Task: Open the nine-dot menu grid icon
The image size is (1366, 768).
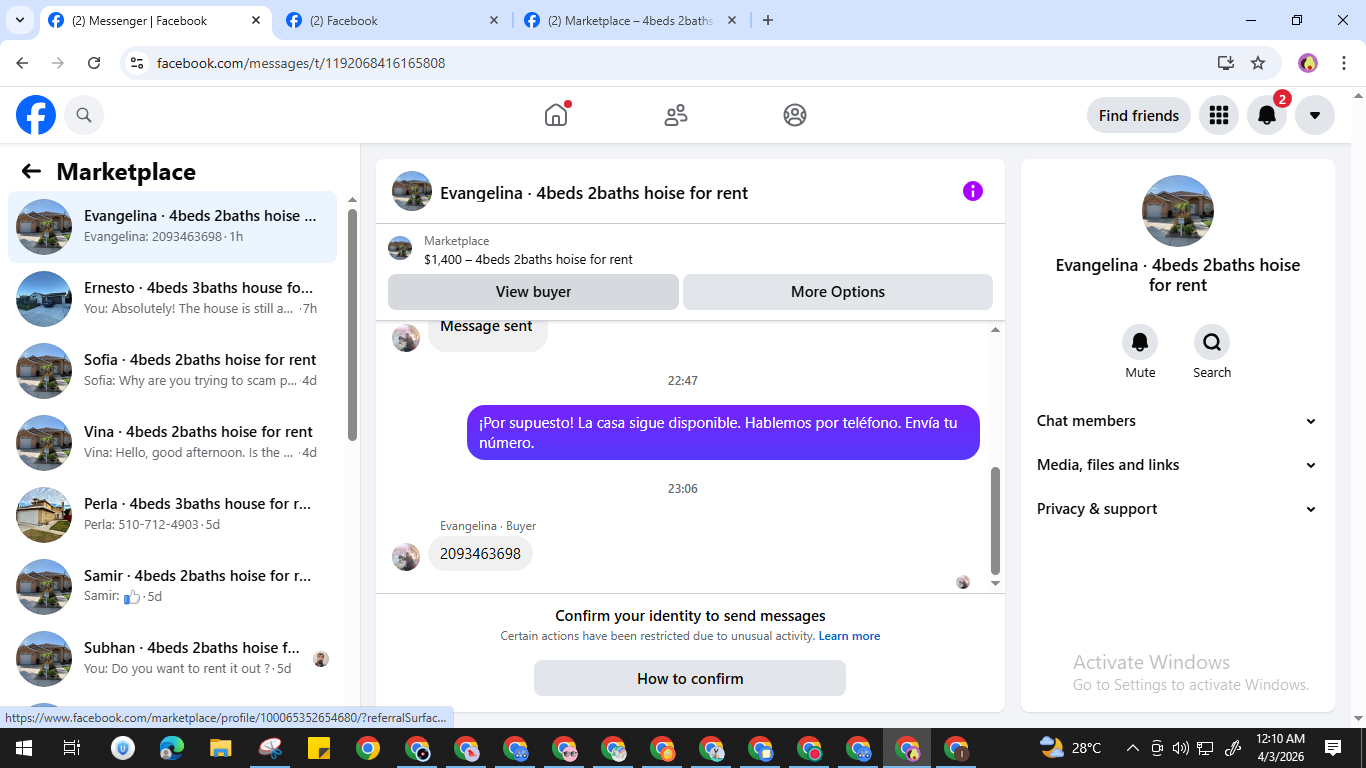Action: (1218, 115)
